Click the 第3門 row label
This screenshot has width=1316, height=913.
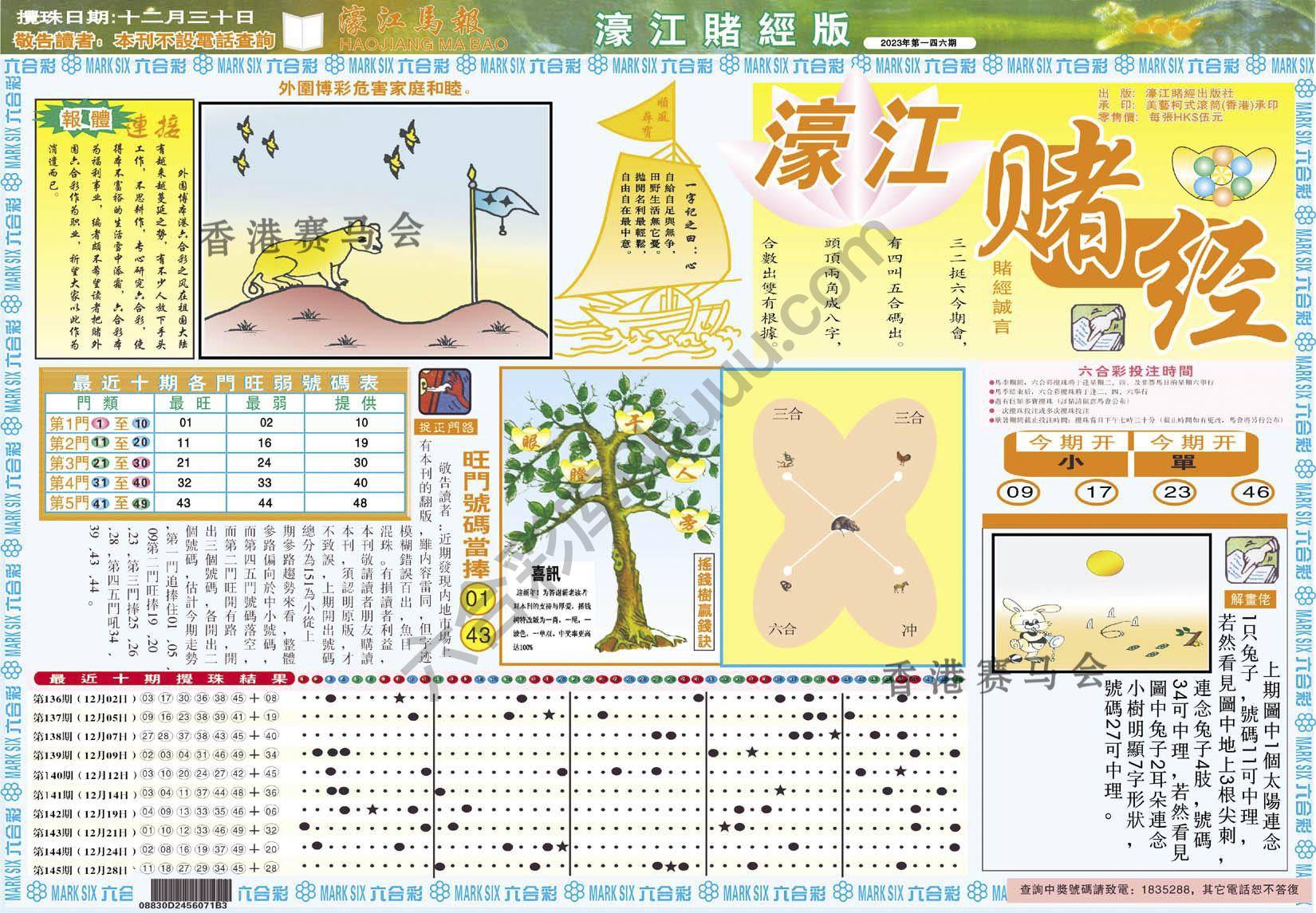[x=99, y=462]
